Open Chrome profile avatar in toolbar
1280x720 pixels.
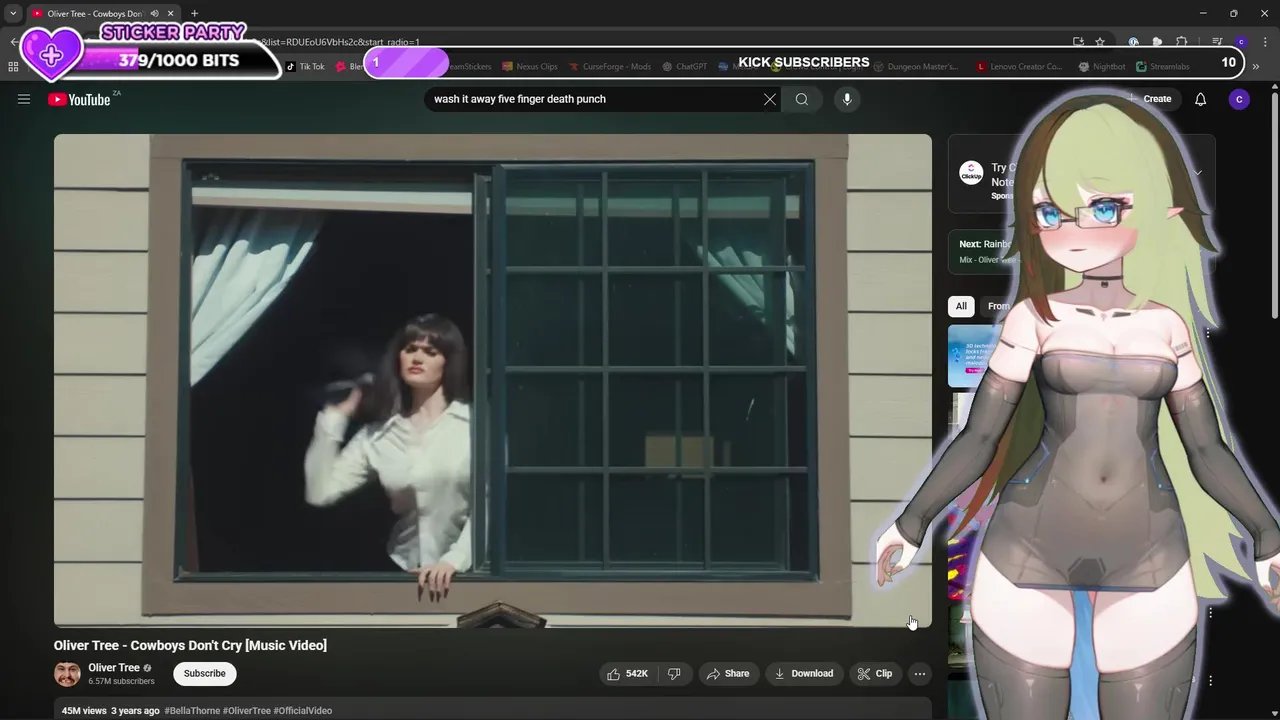click(x=1241, y=42)
